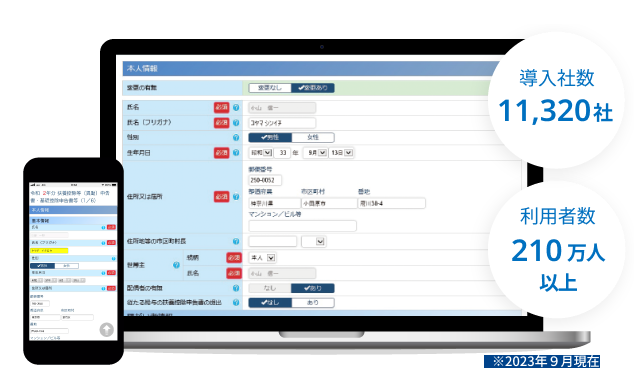Open dropdown beside 住所地等の市区町村長 field
The width and height of the screenshot is (640, 380).
click(313, 242)
